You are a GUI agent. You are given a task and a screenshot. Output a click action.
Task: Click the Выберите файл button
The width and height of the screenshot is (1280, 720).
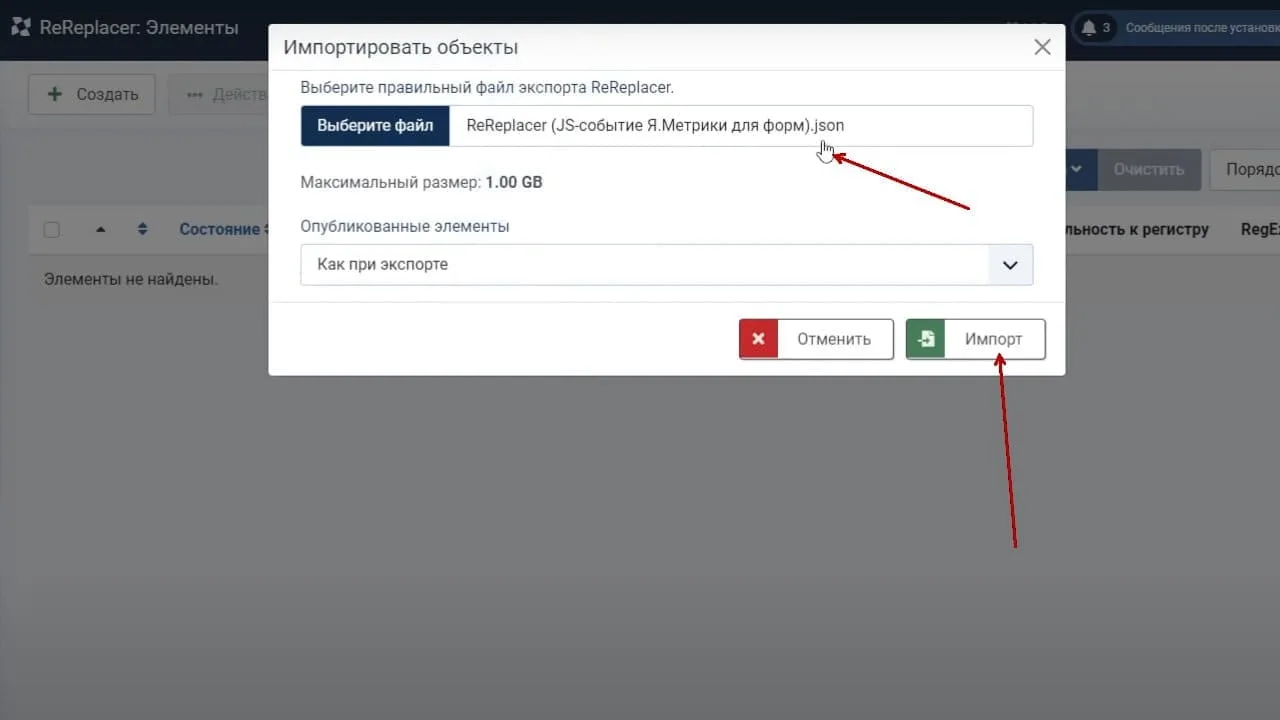(x=375, y=126)
